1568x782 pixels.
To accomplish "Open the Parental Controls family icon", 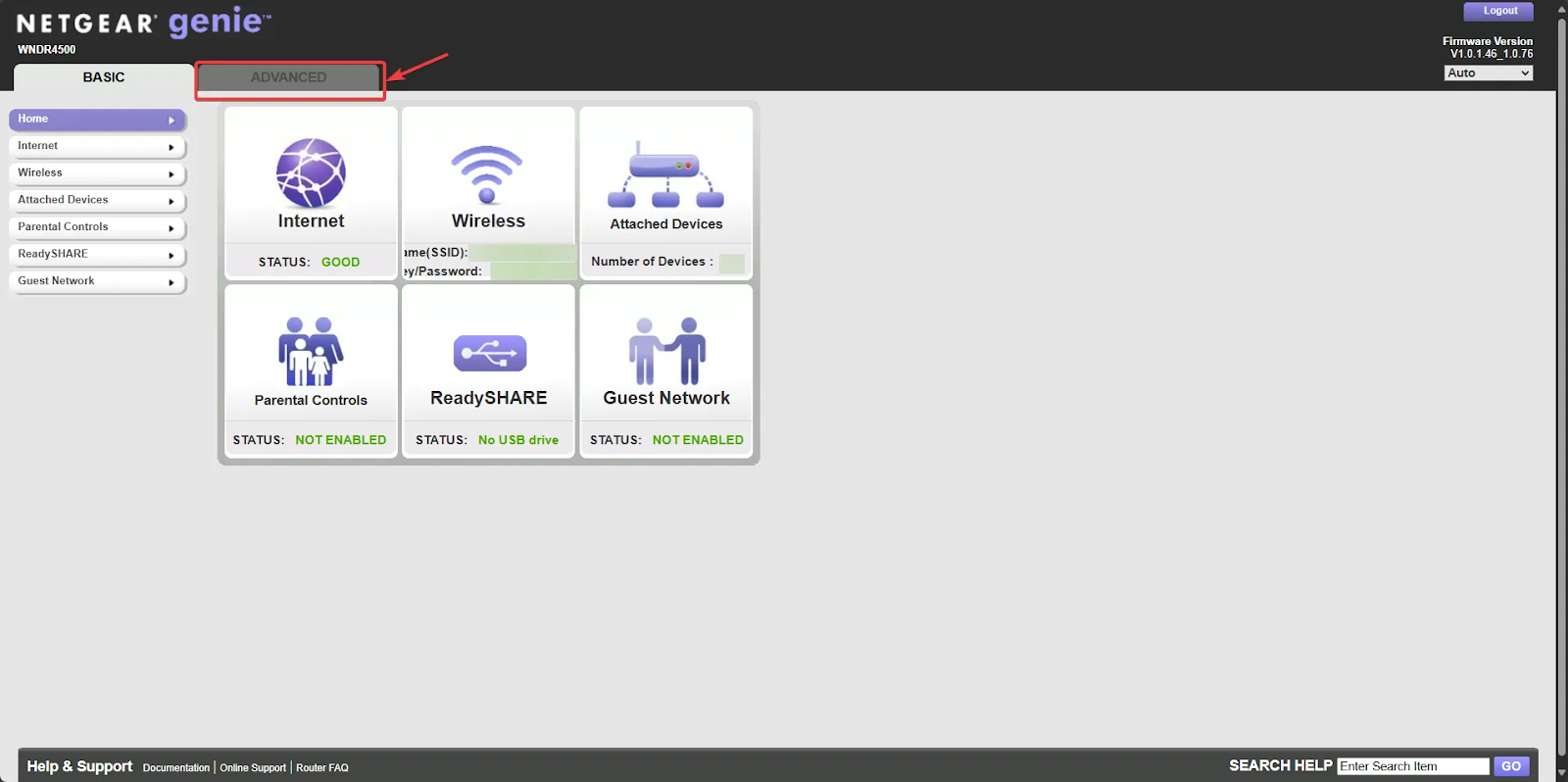I will coord(311,351).
